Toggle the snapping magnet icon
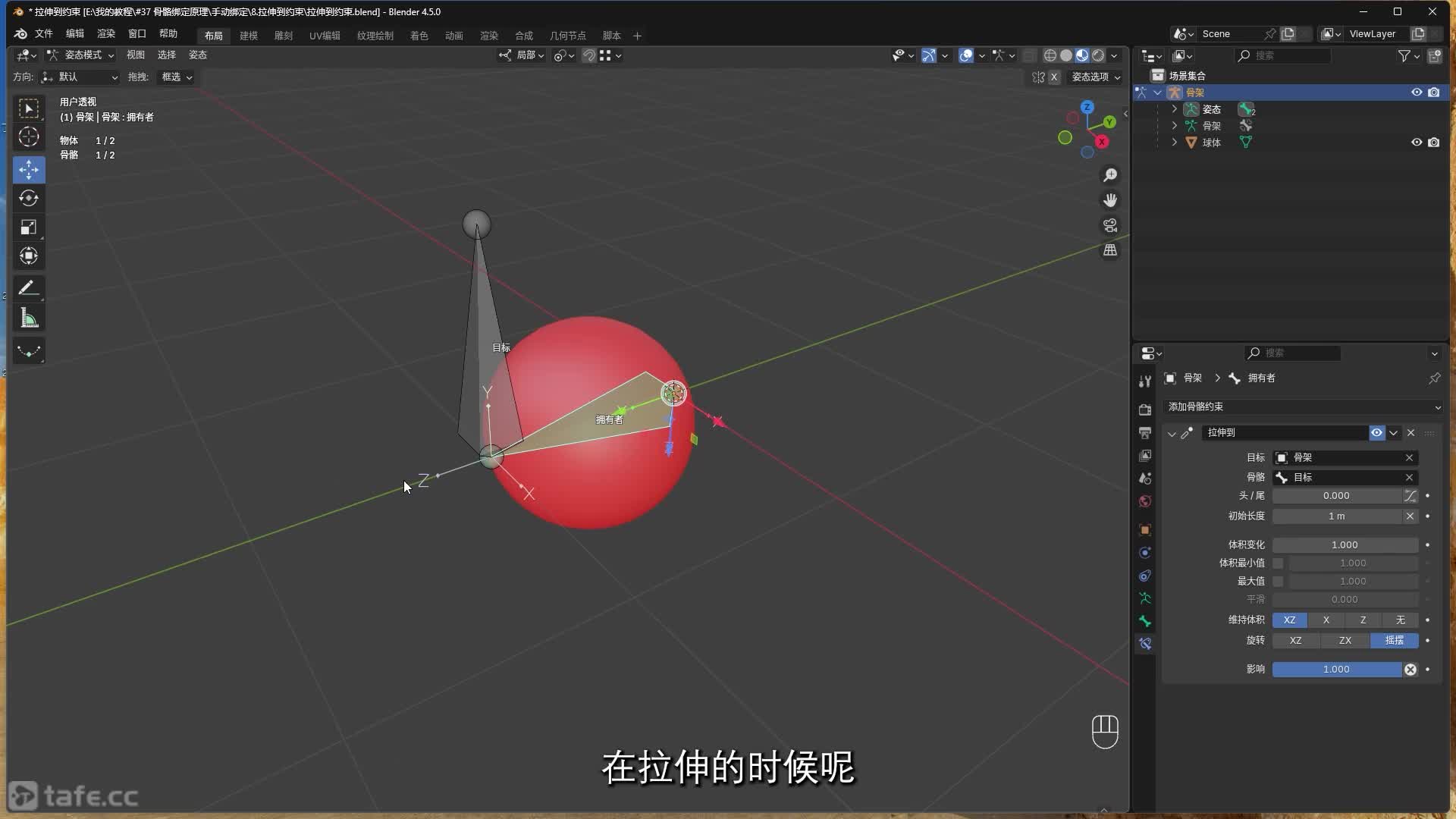 [588, 55]
